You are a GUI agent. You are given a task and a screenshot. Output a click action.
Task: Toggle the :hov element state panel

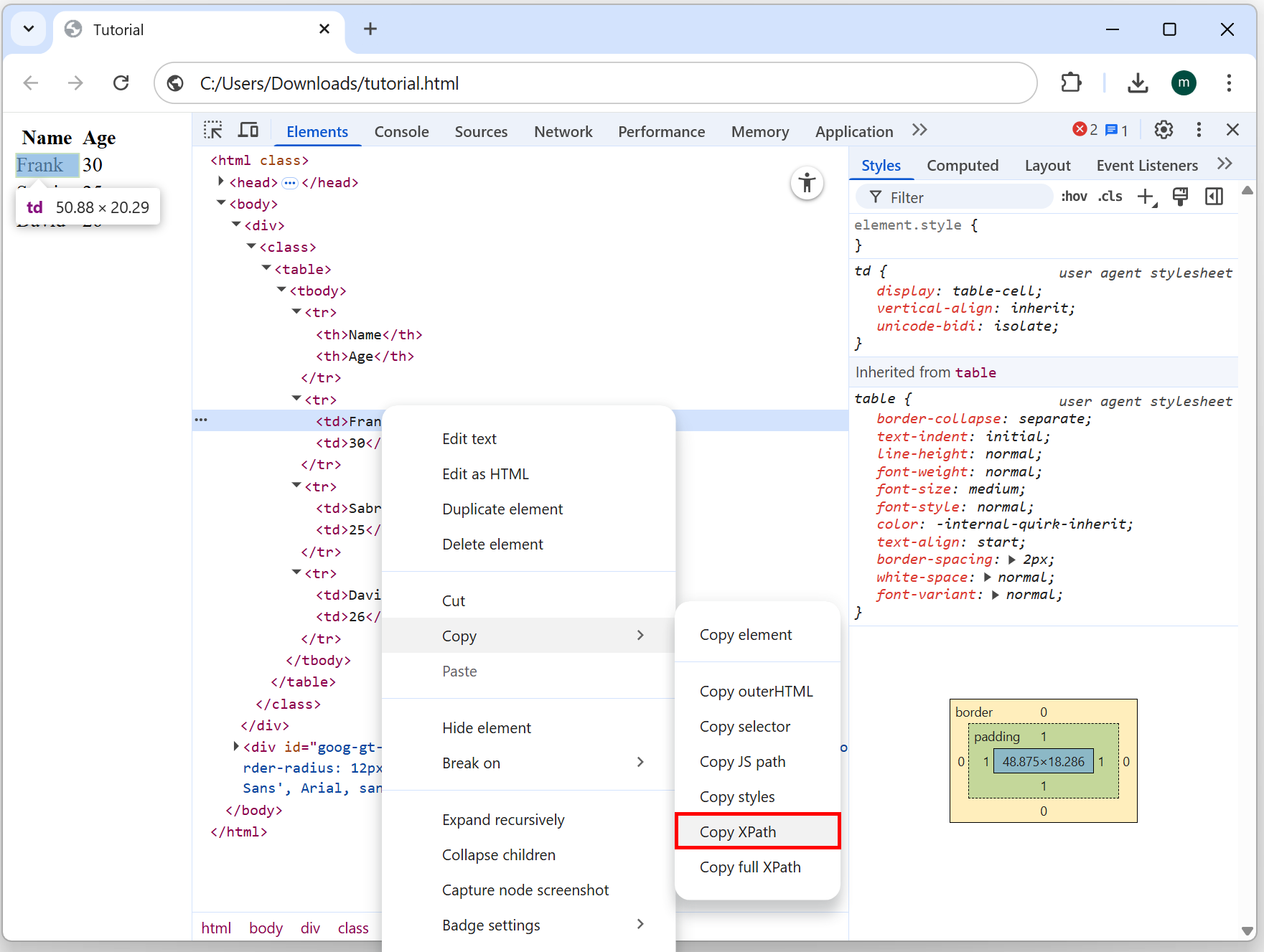1074,197
